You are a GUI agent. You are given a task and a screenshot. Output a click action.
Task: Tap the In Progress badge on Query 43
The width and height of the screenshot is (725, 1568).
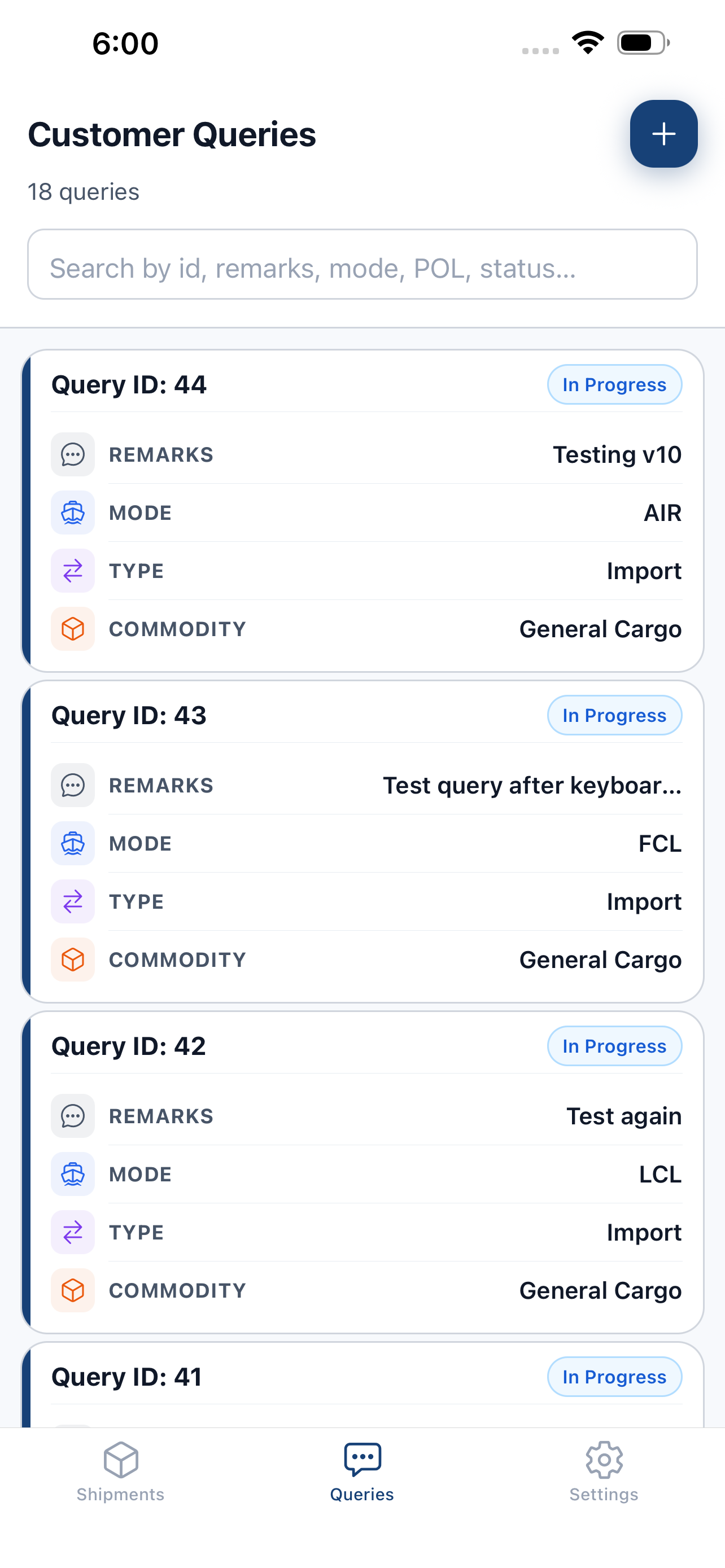pyautogui.click(x=615, y=715)
